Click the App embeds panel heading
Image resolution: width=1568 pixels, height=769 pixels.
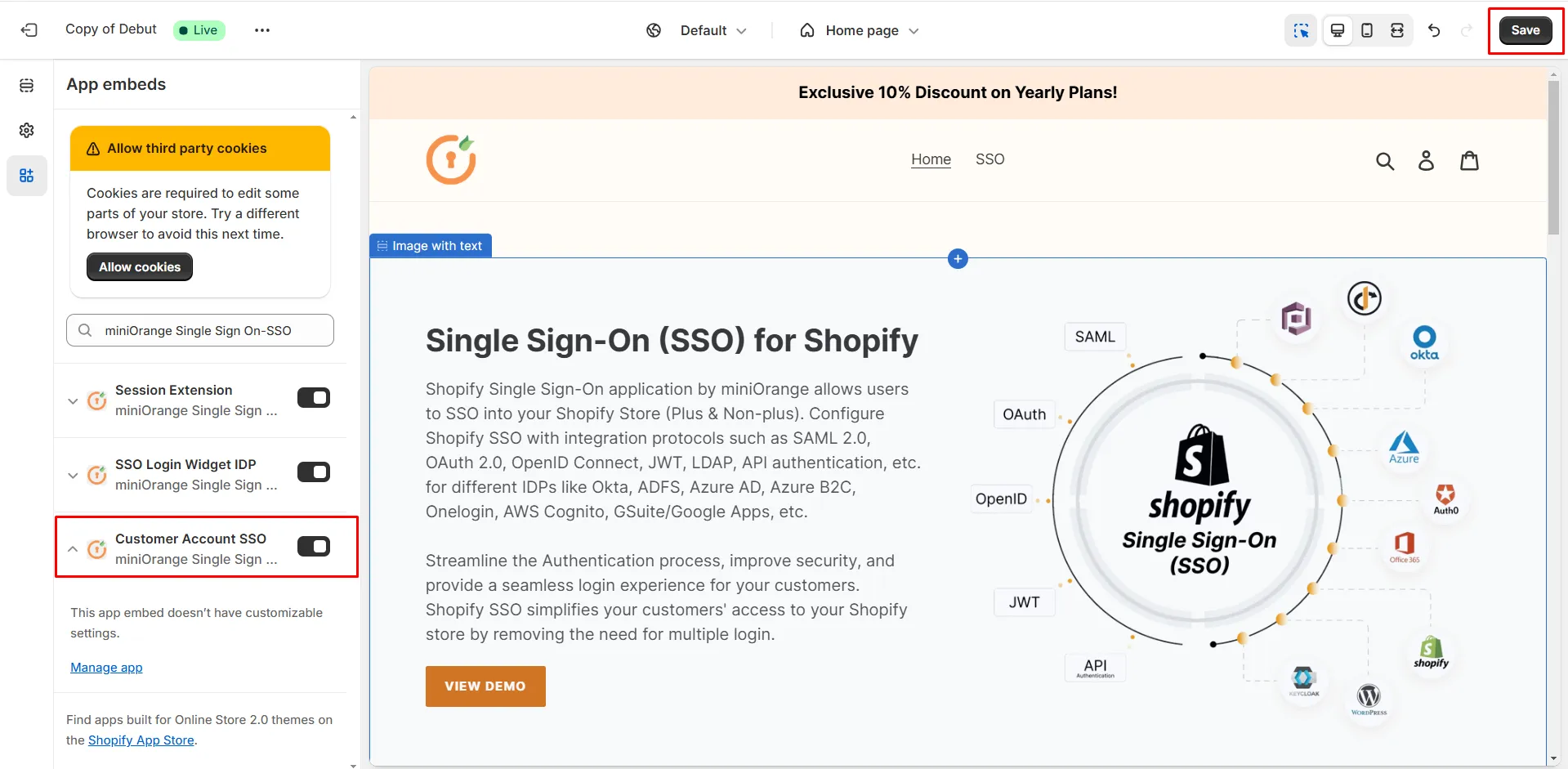116,84
